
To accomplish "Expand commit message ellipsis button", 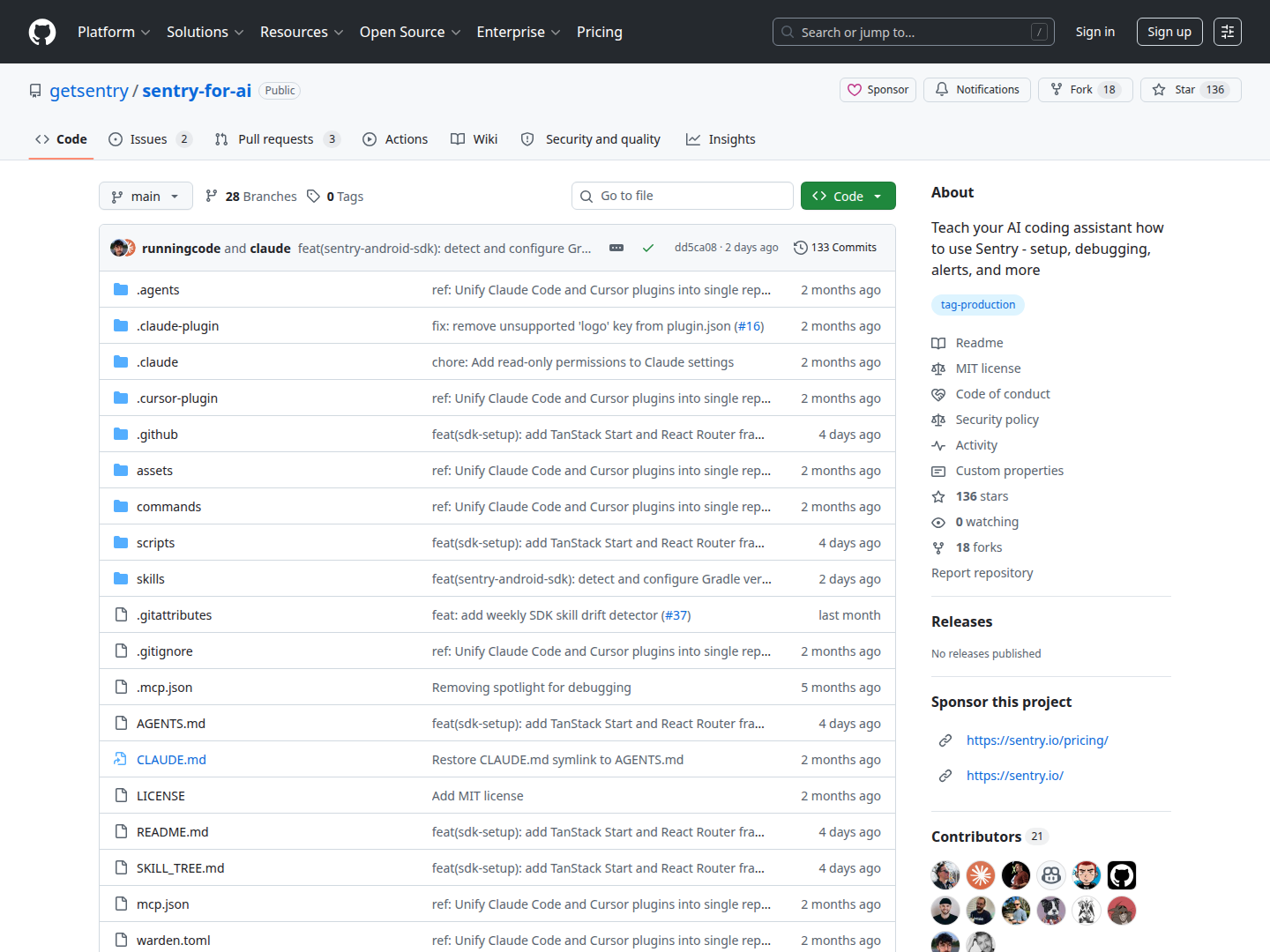I will (616, 248).
